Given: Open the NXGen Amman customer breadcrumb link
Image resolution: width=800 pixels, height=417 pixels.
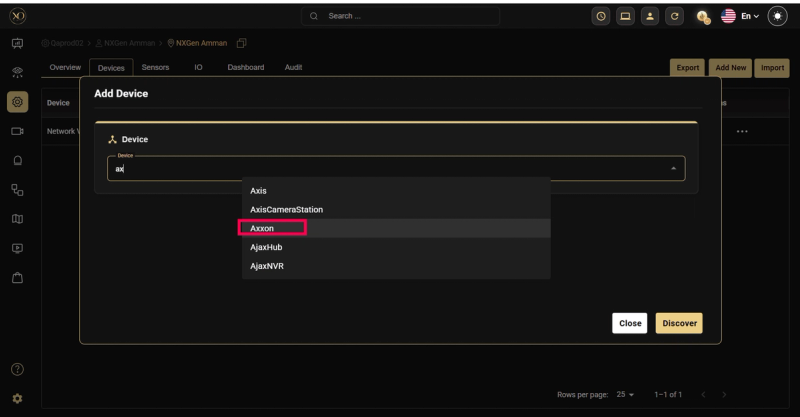Looking at the screenshot, I should pos(125,43).
